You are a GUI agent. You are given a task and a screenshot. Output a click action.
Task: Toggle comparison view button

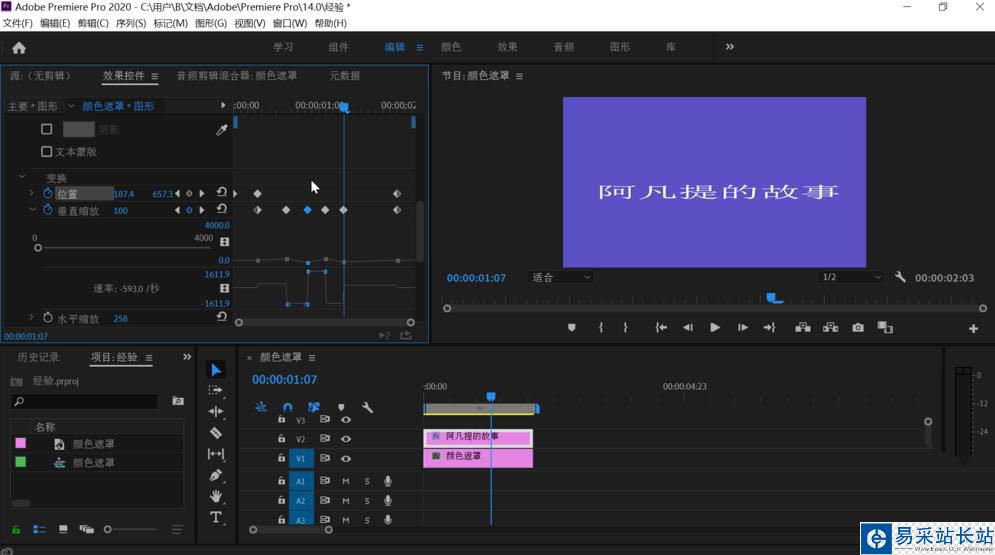[885, 328]
